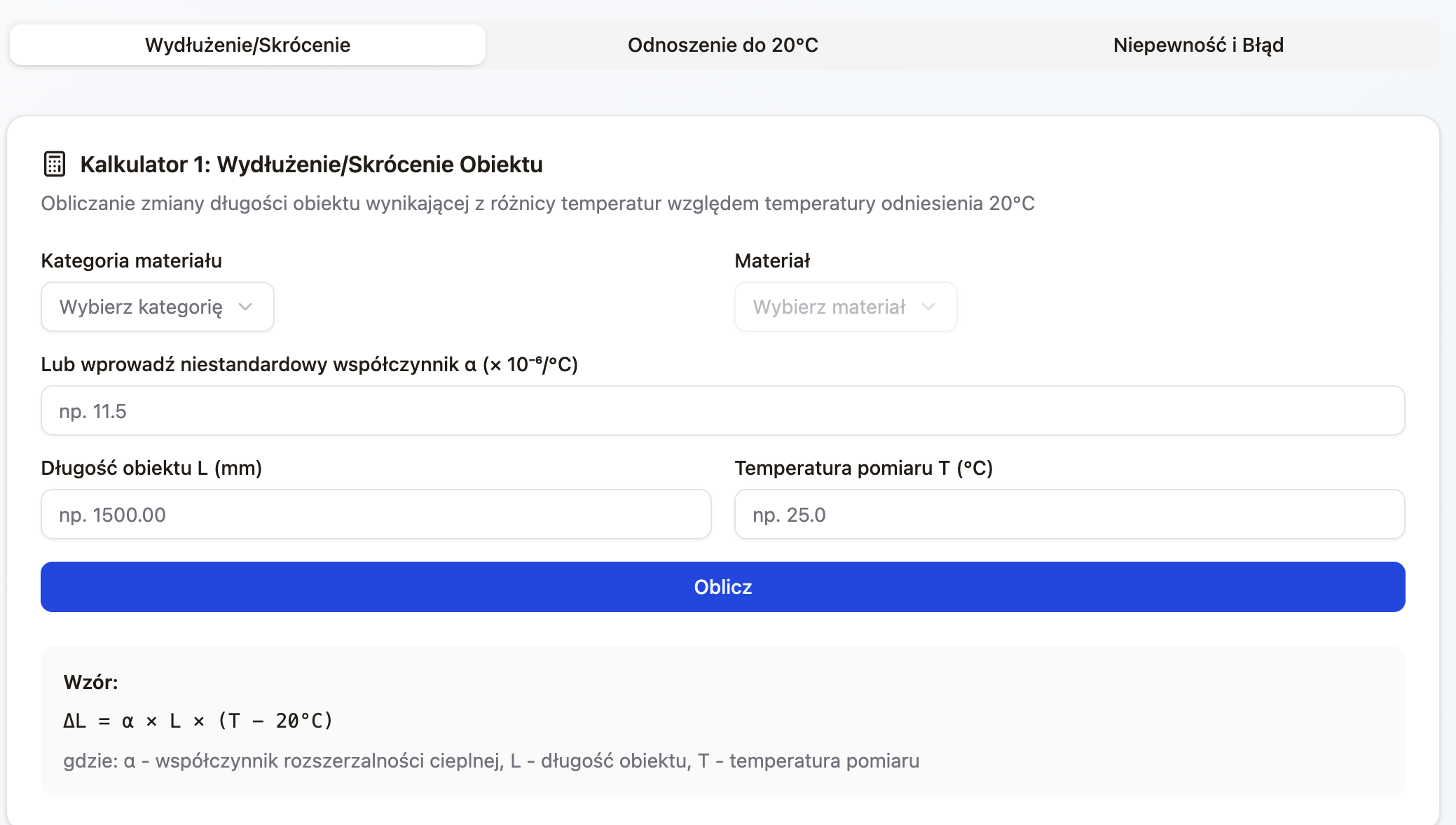Click the ΔL formula text in Wzór box
Screen dimensions: 1456x825
[198, 719]
